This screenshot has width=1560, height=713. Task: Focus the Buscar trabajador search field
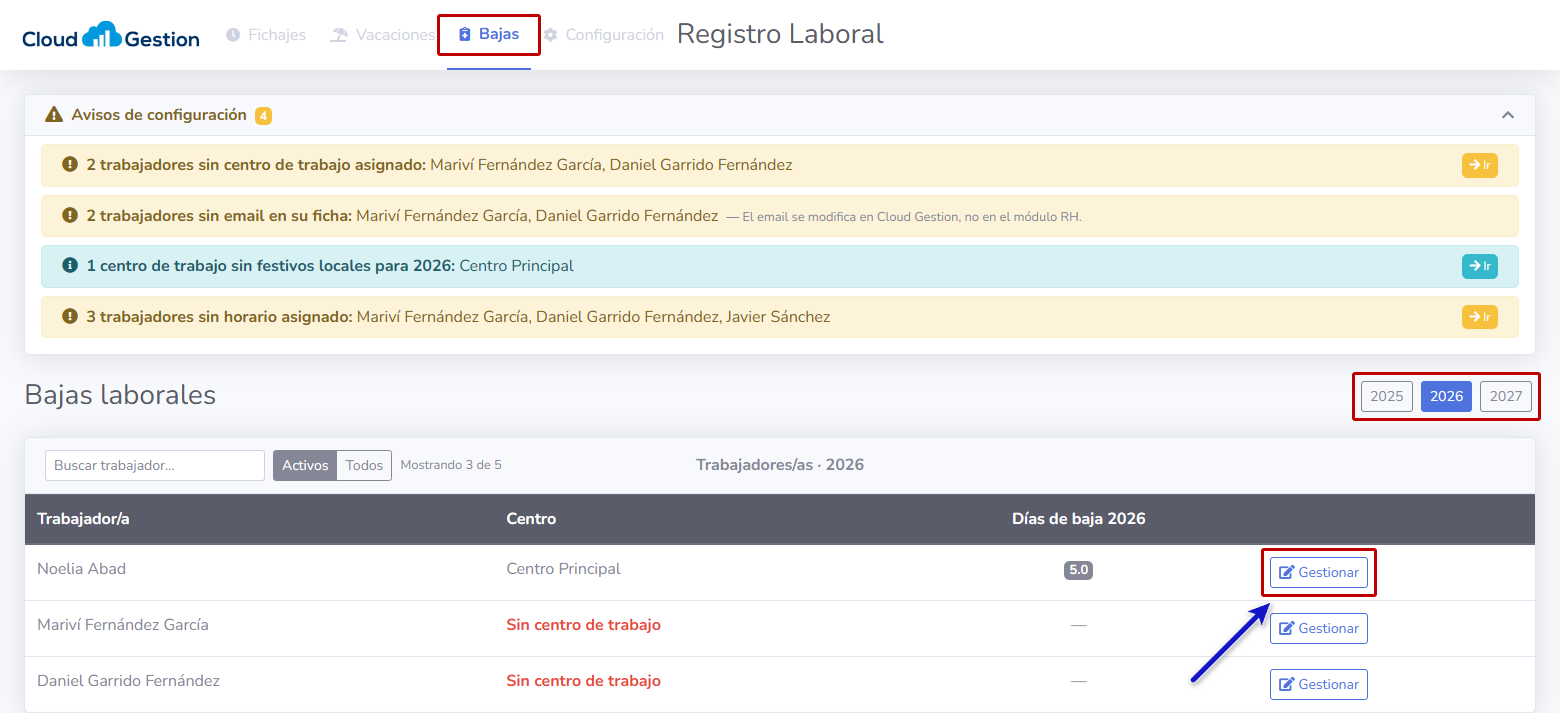pos(155,465)
